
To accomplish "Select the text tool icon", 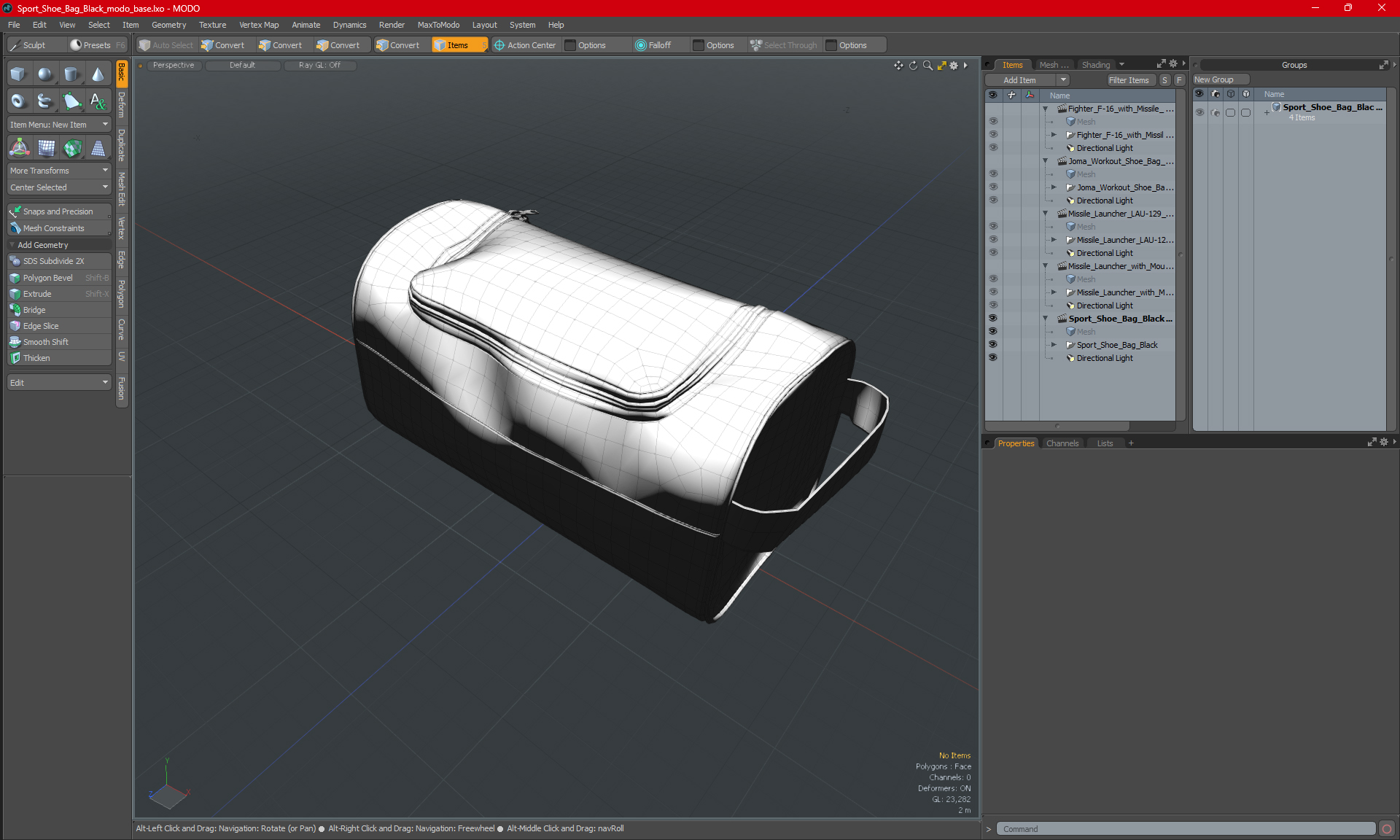I will tap(98, 101).
